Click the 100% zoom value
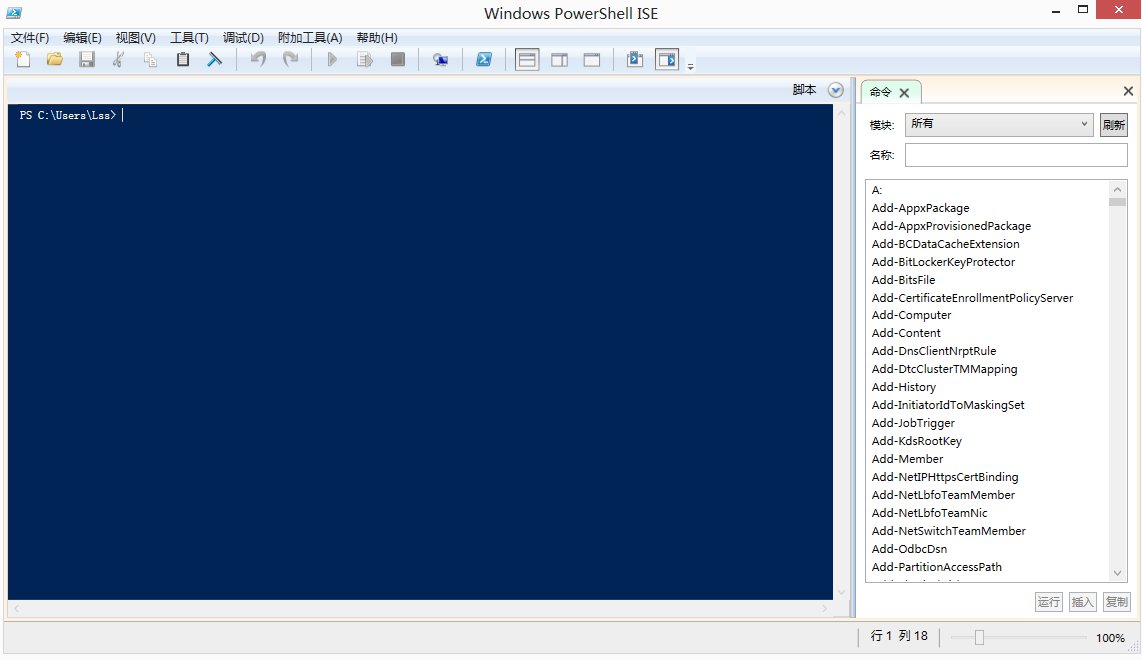Screen dimensions: 1142x660 (1110, 637)
